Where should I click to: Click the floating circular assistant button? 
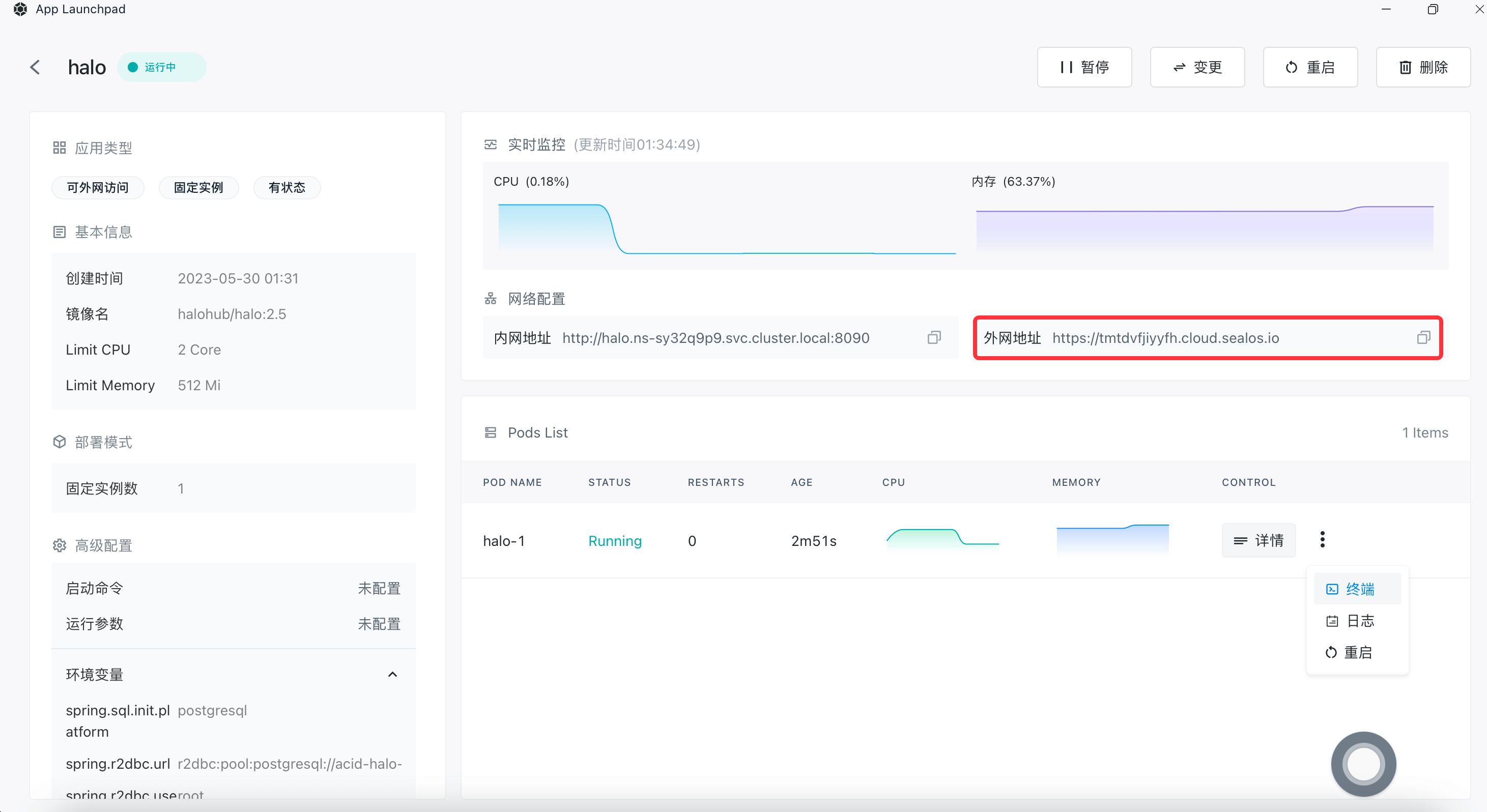tap(1363, 764)
